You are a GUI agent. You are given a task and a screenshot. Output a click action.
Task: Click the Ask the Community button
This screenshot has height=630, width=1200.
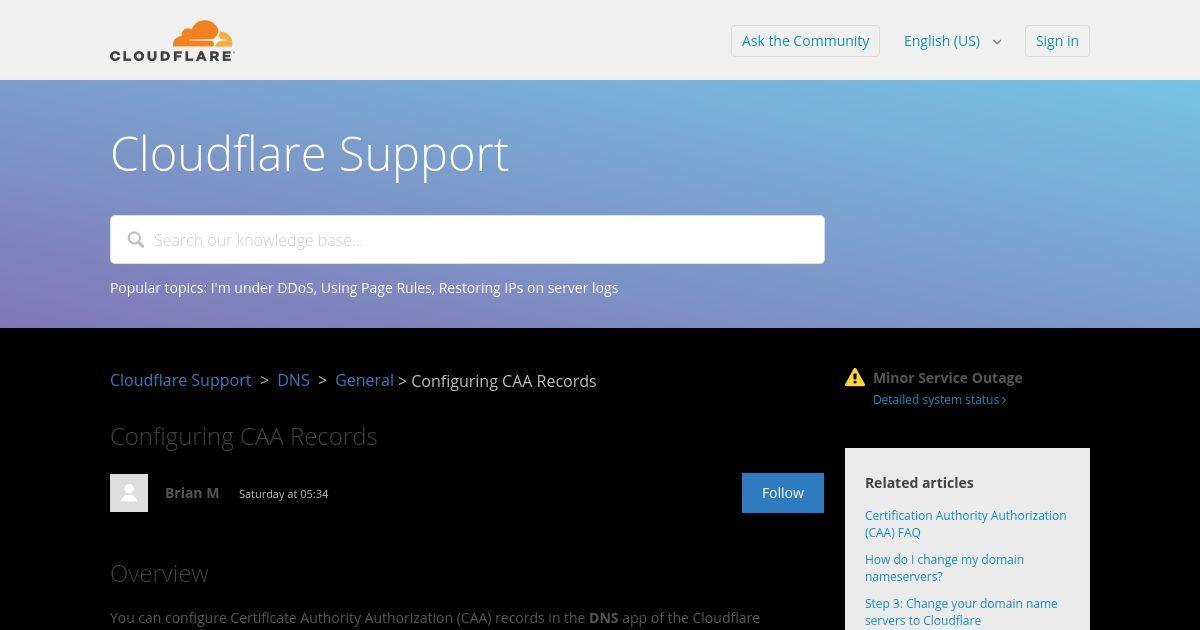[805, 41]
